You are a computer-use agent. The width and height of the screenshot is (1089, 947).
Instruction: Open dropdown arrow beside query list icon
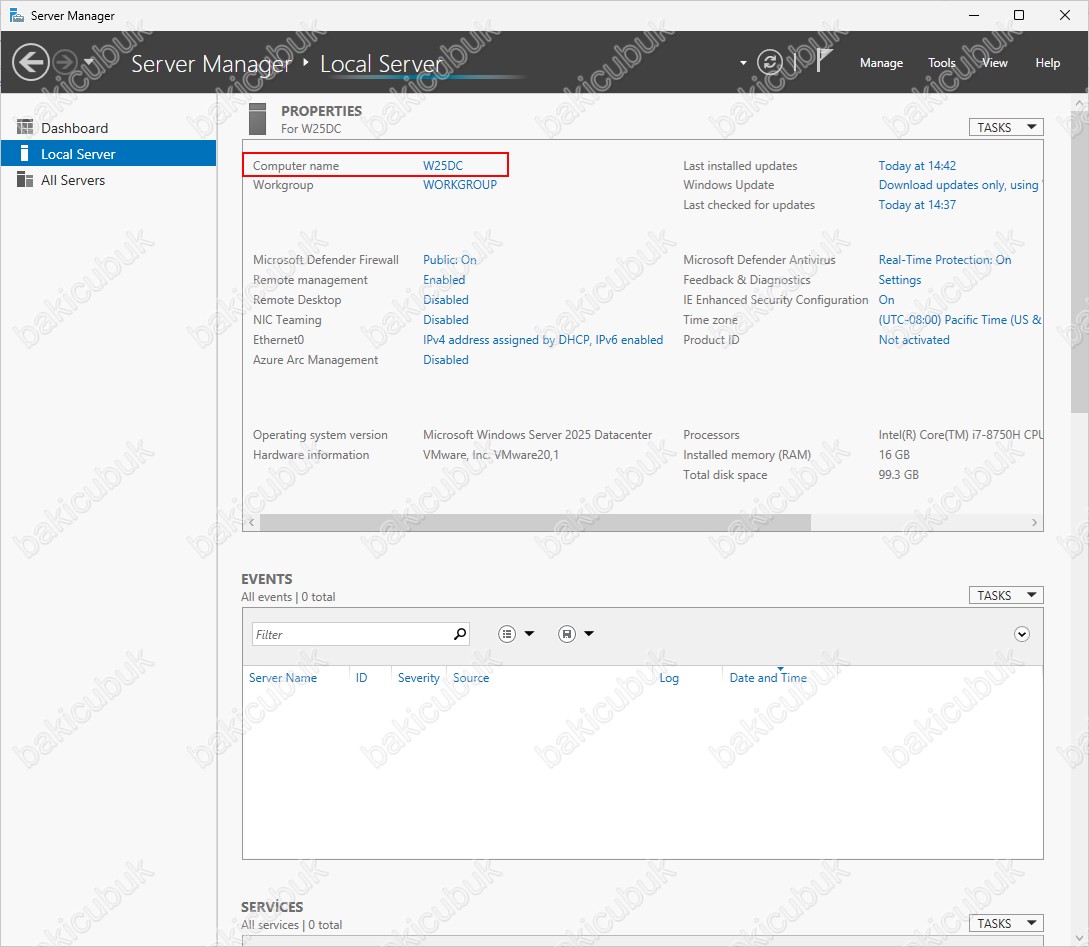point(529,633)
